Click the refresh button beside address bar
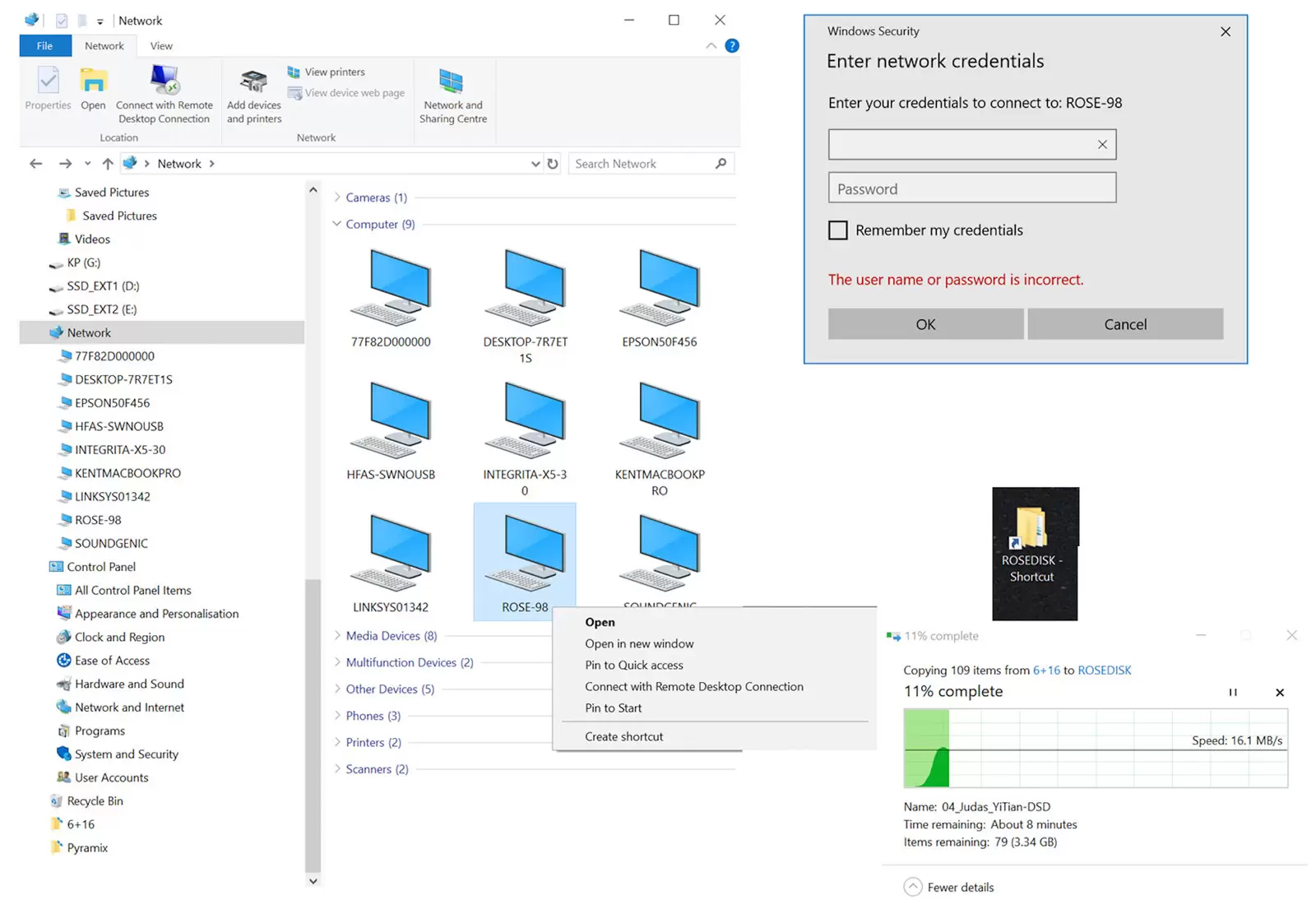Viewport: 1316px width, 914px height. (553, 164)
